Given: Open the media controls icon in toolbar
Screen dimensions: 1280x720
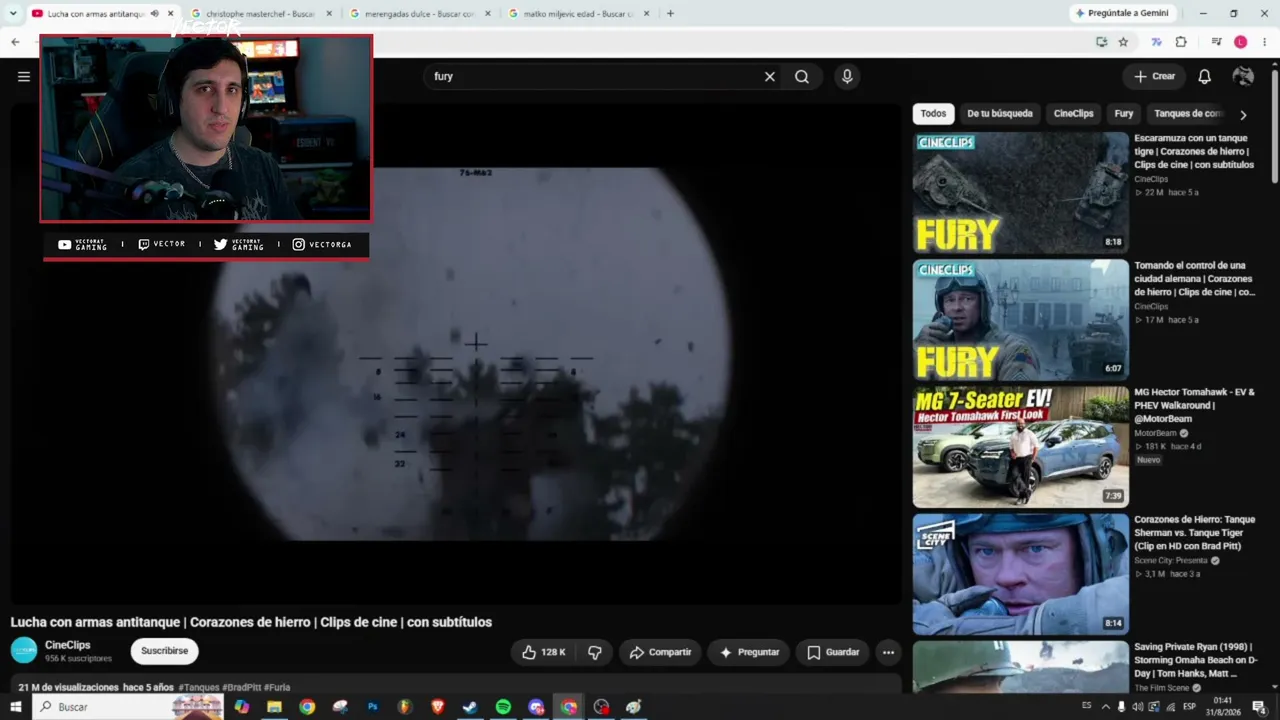Looking at the screenshot, I should click(x=1216, y=42).
